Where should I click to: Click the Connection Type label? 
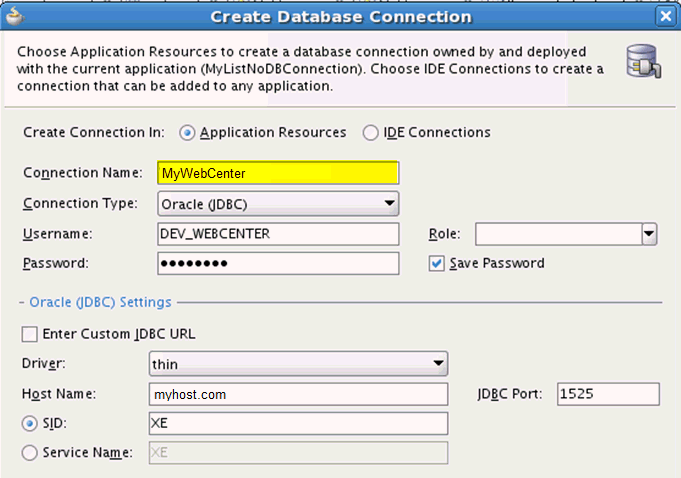tap(80, 203)
